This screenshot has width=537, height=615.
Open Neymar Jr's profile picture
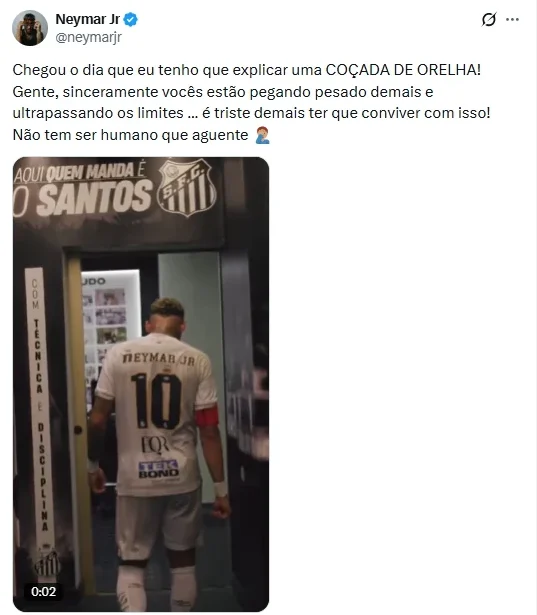tap(30, 28)
